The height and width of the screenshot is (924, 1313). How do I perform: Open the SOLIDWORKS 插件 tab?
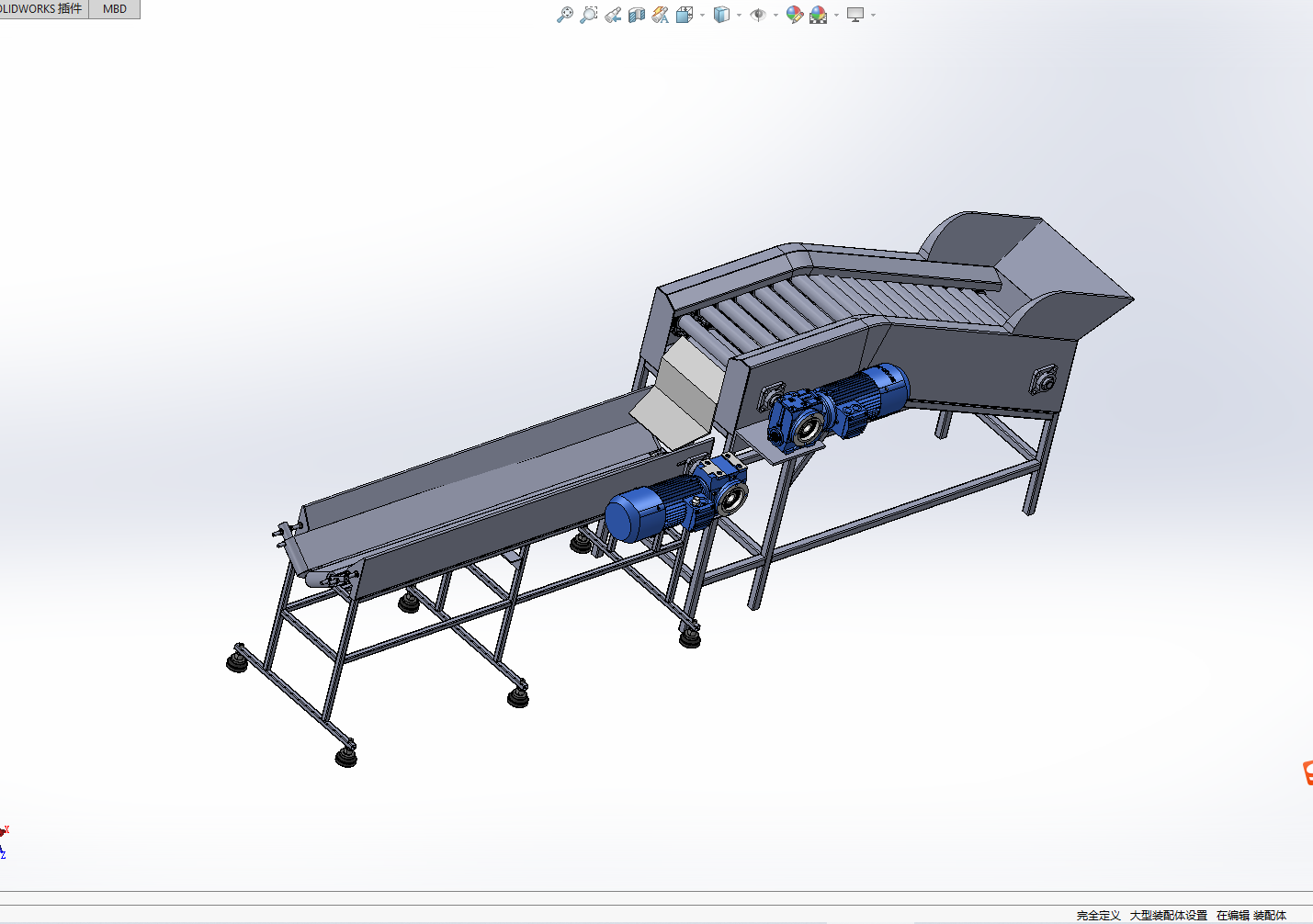tap(42, 8)
